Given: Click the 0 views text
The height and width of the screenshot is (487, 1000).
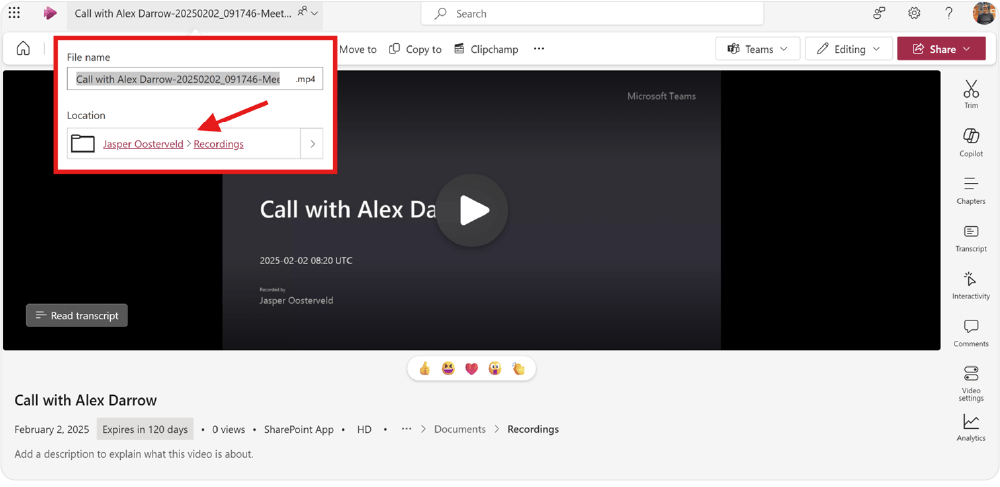Looking at the screenshot, I should [228, 429].
